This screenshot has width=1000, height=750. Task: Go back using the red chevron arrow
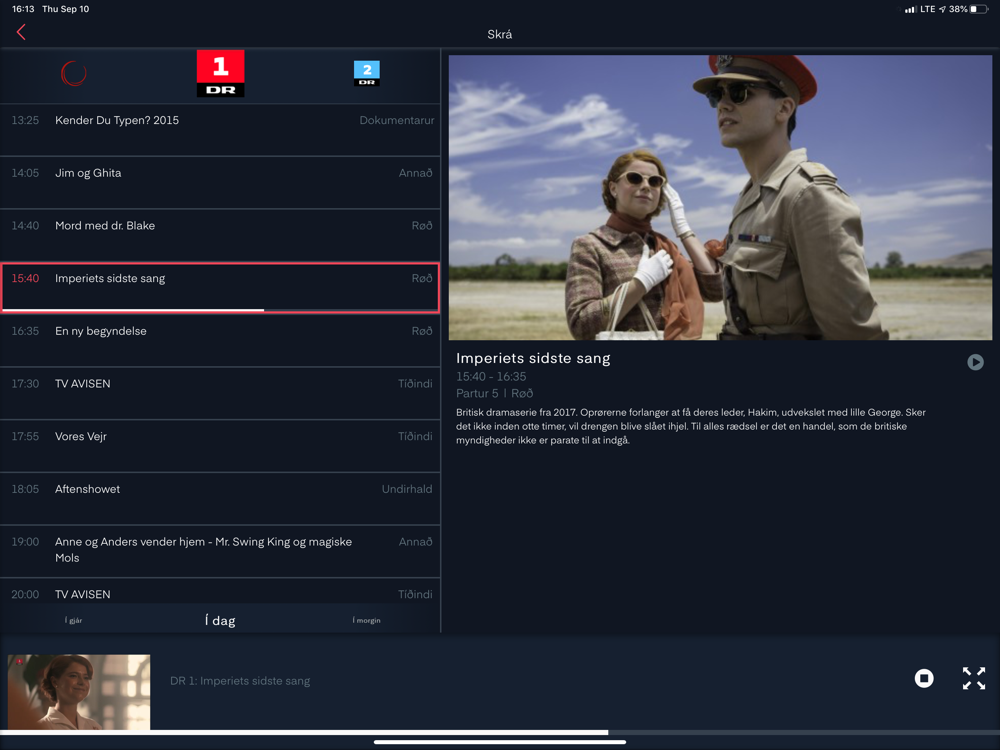point(21,32)
